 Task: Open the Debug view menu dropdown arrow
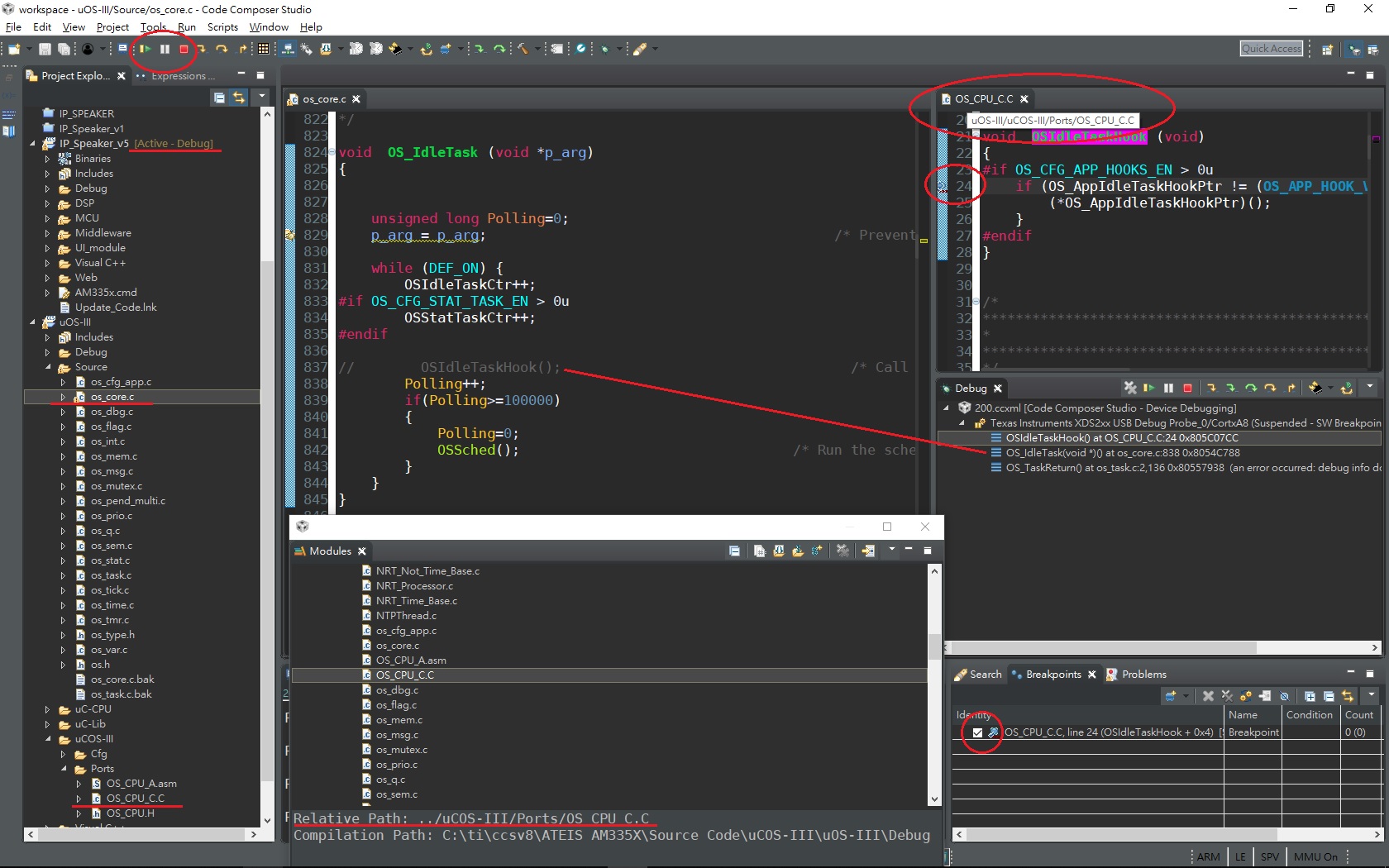1369,387
